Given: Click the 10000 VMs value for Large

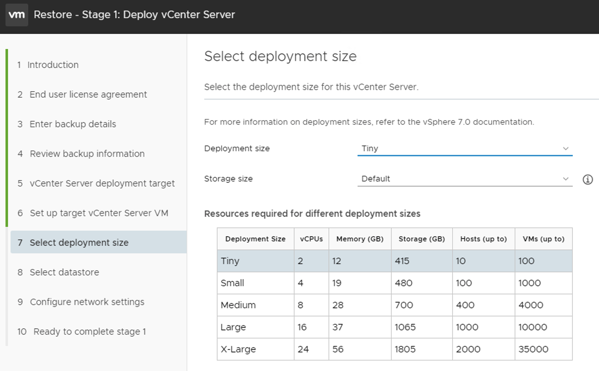Looking at the screenshot, I should tap(533, 327).
